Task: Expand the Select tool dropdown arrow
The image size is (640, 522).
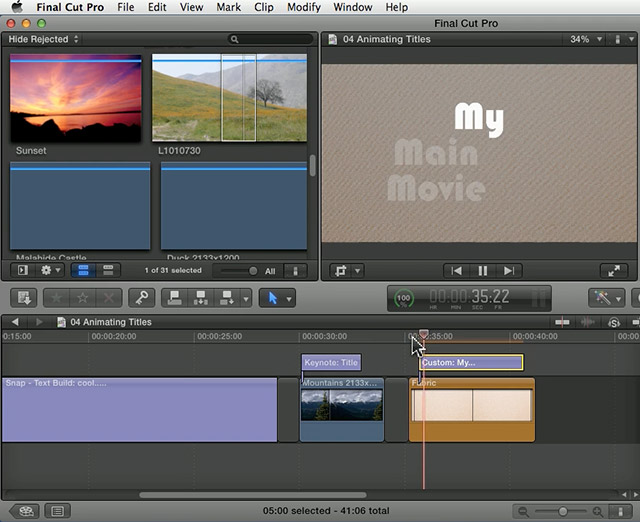Action: coord(289,299)
